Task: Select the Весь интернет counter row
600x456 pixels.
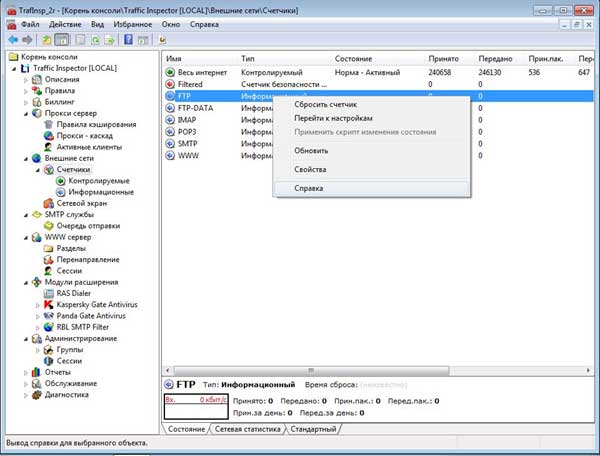Action: [x=379, y=72]
